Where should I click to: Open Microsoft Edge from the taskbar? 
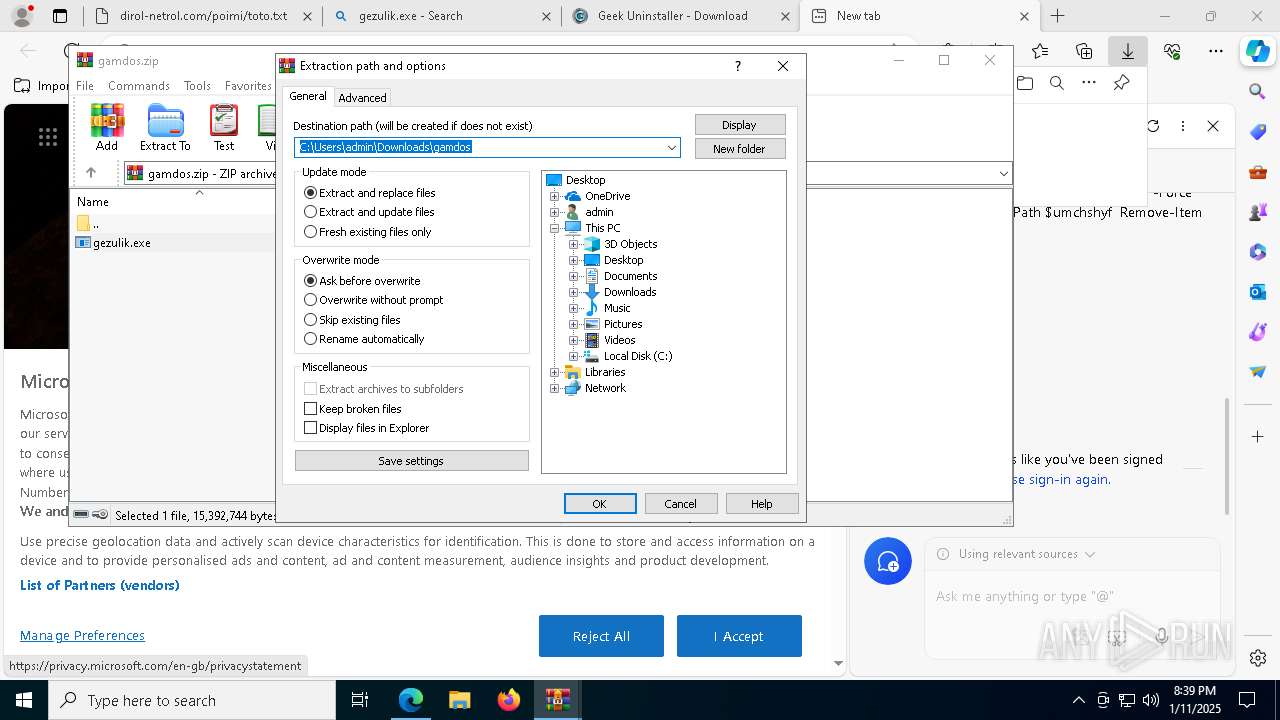coord(411,700)
